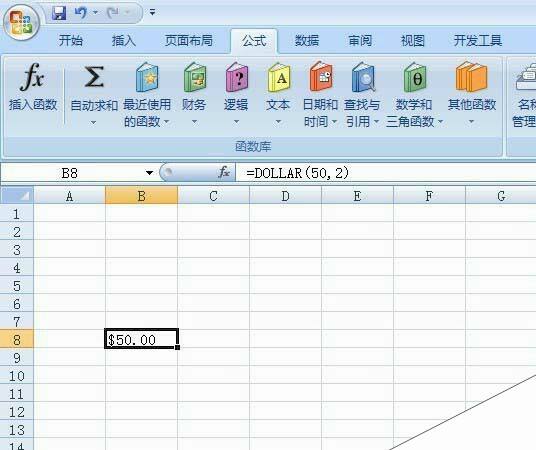Select column E header
536x450 pixels.
358,196
